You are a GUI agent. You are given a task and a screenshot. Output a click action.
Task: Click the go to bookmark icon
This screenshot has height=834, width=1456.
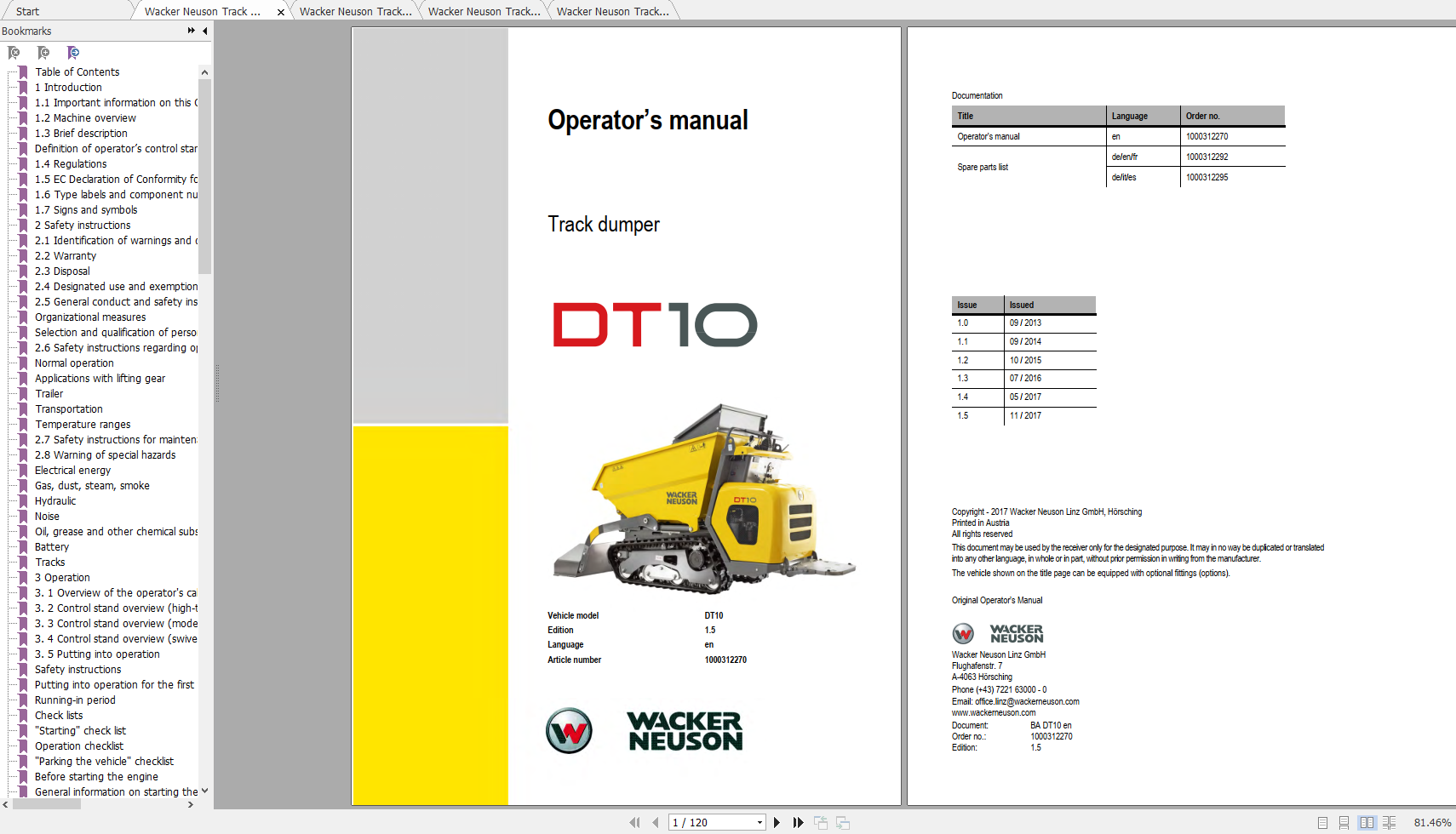tap(73, 53)
